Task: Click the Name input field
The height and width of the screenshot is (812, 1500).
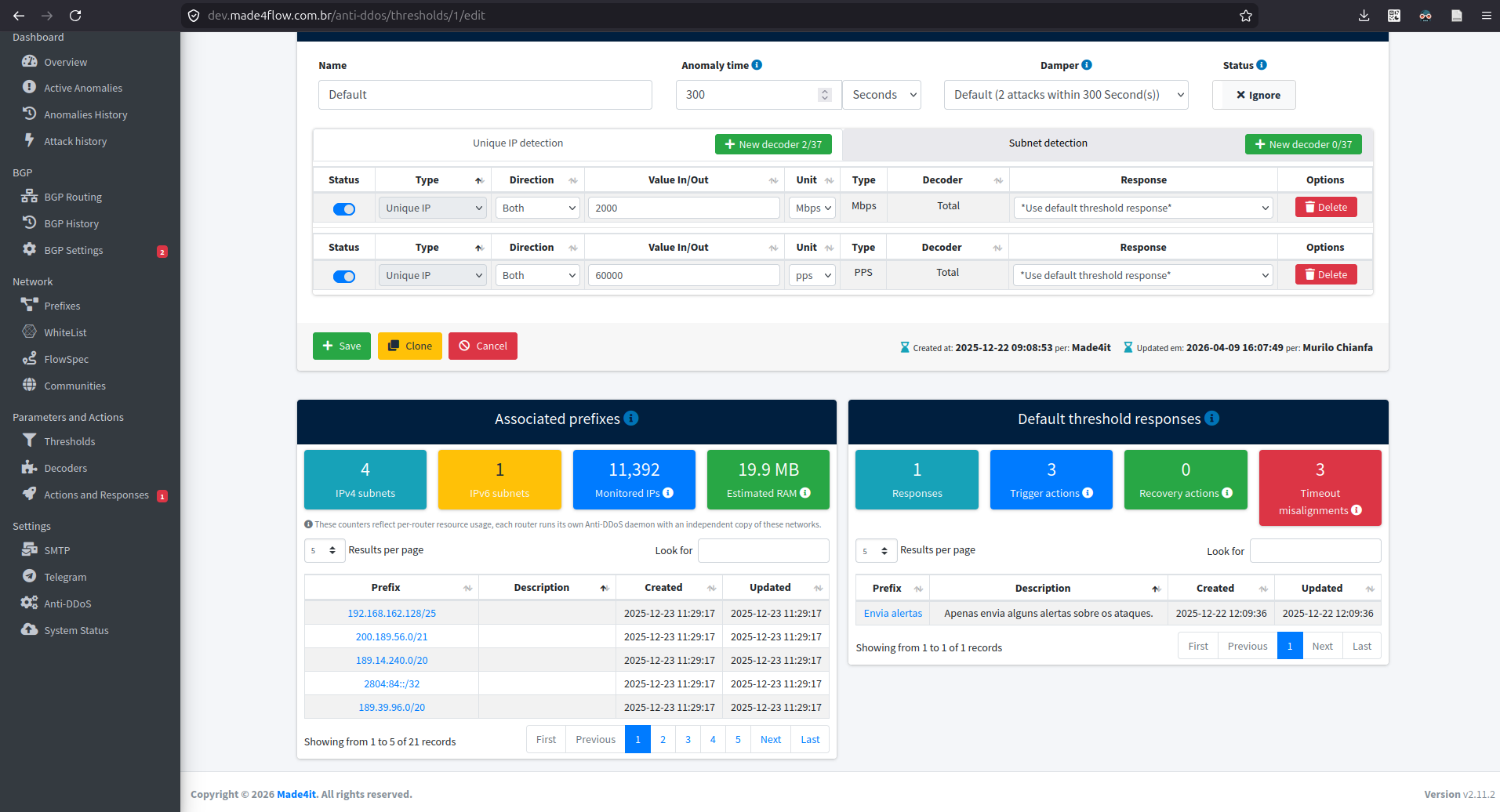Action: (485, 95)
